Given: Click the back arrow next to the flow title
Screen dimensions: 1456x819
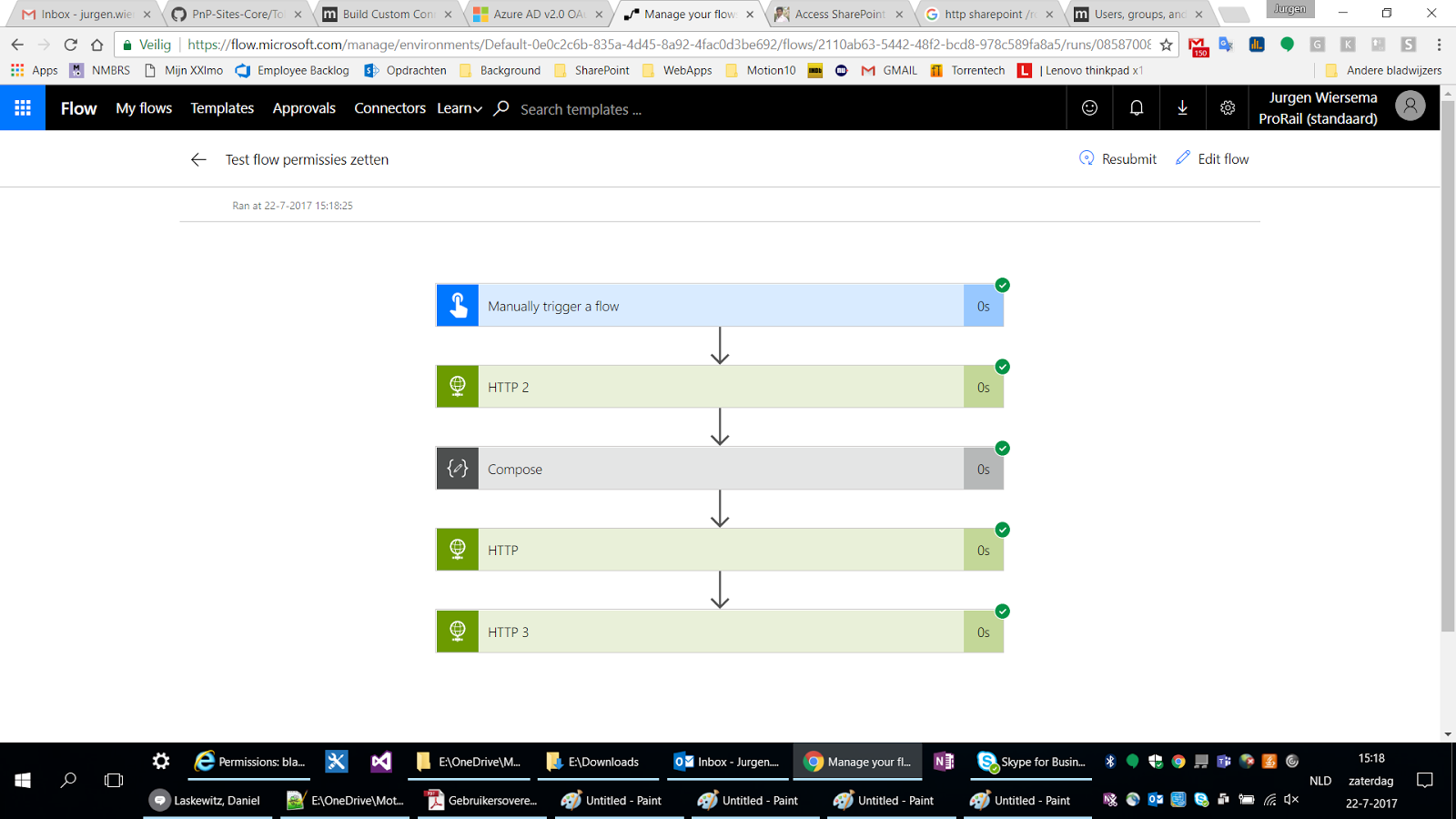Looking at the screenshot, I should [198, 159].
